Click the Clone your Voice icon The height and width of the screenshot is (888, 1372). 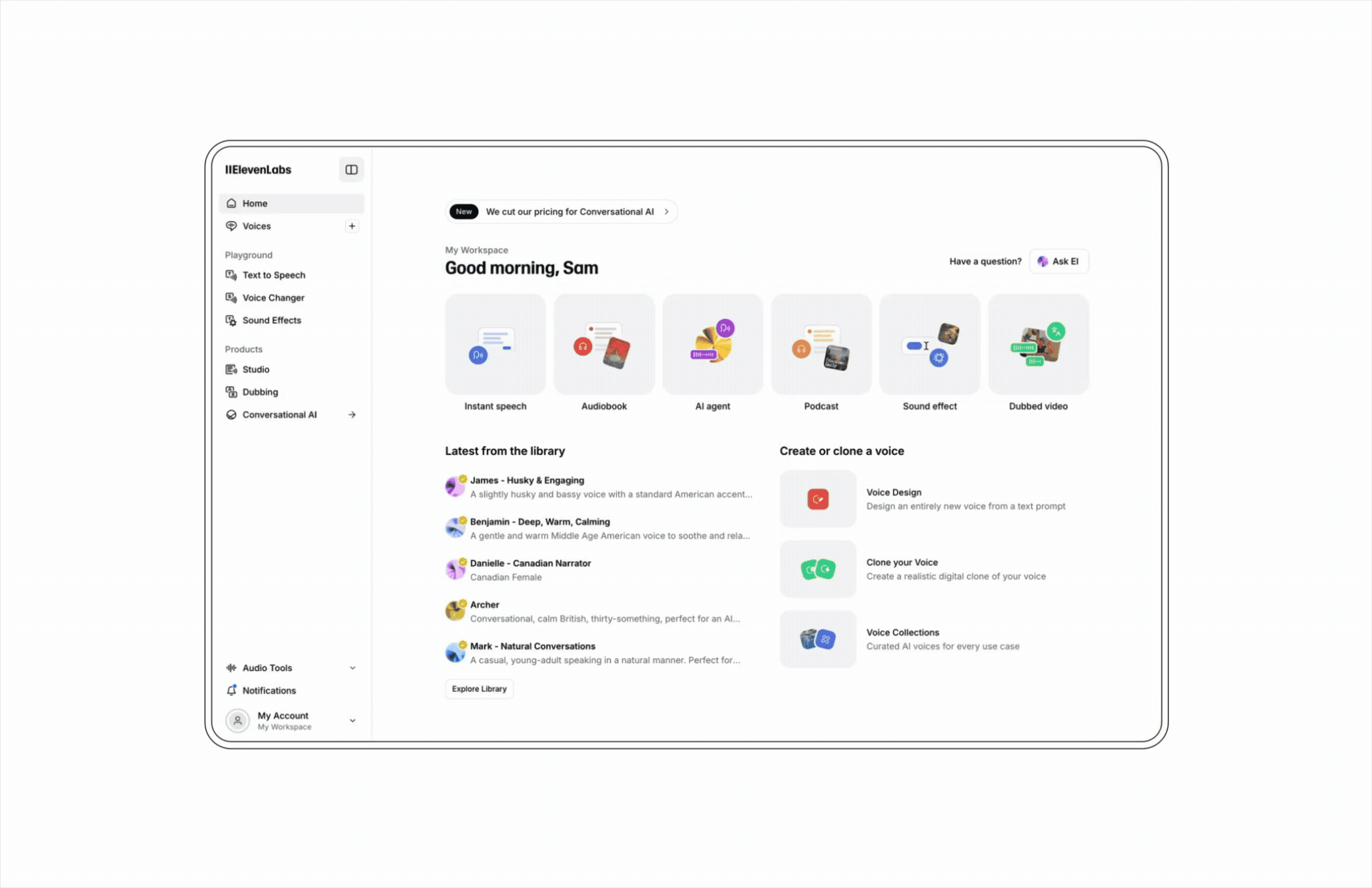pos(818,569)
